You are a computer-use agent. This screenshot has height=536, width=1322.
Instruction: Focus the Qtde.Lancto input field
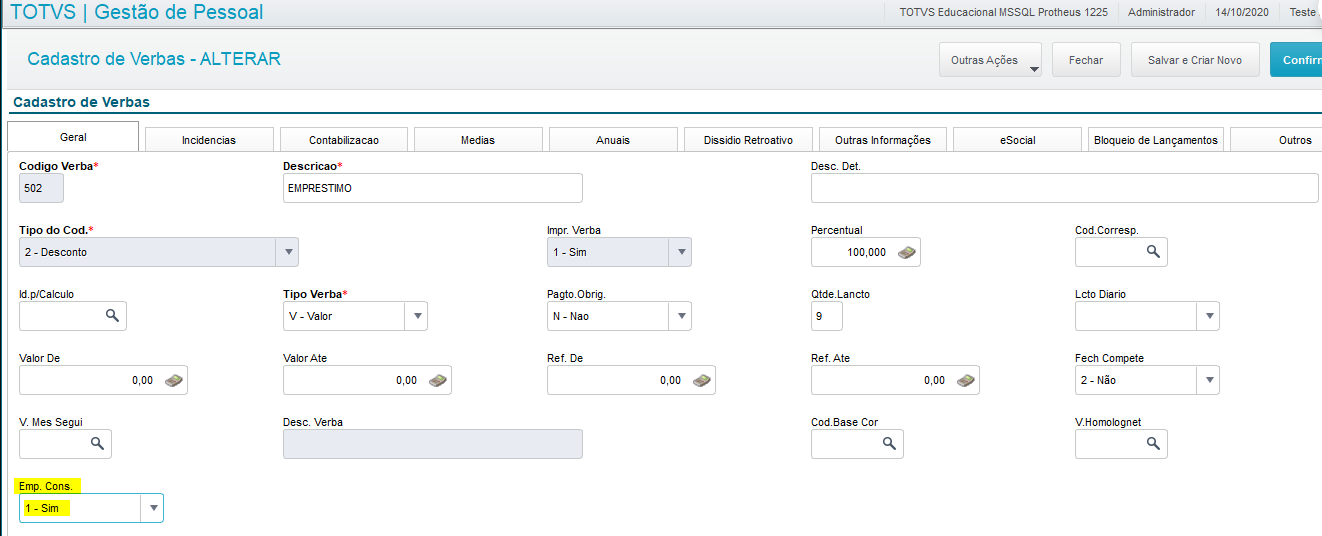pos(827,316)
